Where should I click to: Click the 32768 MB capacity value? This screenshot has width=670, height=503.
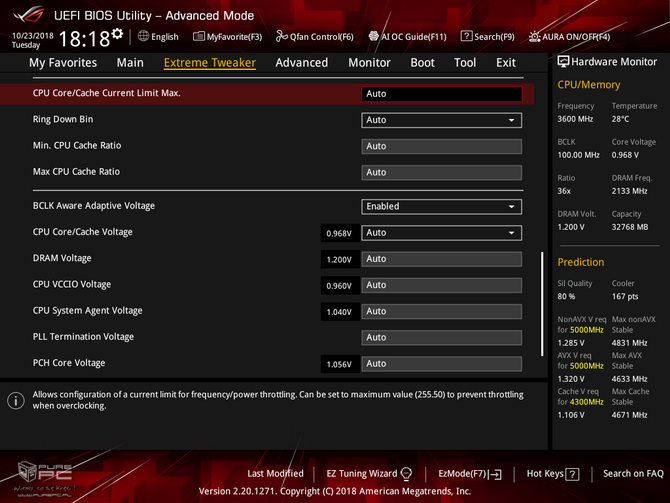630,227
